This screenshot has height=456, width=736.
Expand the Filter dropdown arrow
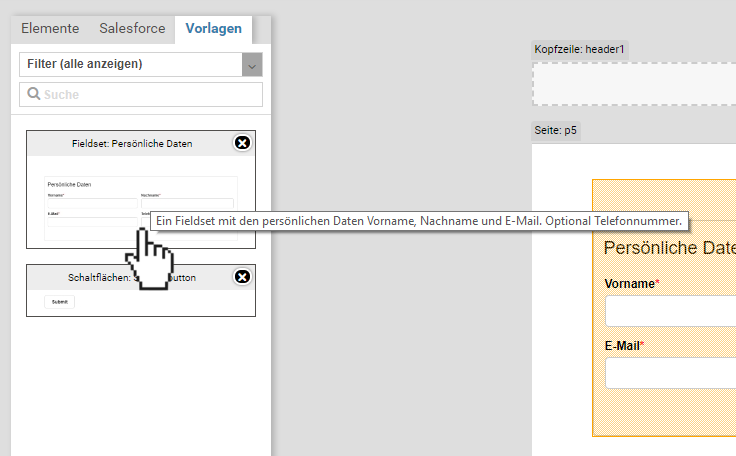(x=252, y=65)
